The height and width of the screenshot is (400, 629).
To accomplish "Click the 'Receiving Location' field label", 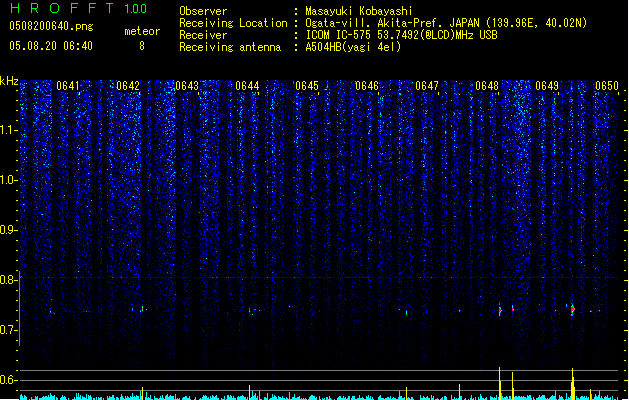I will coord(233,23).
